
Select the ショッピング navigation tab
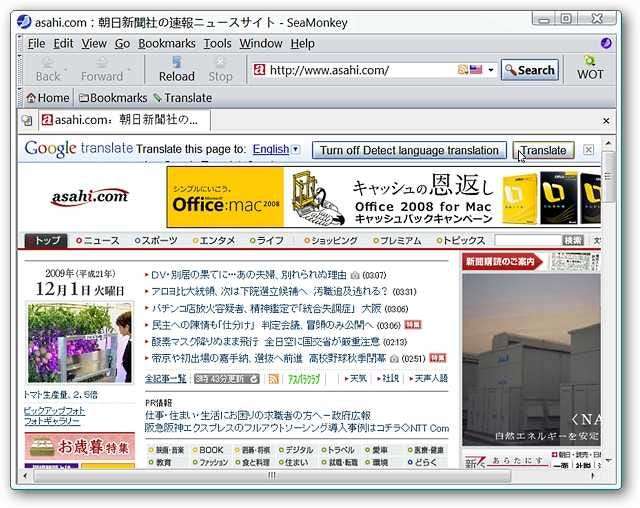[331, 241]
